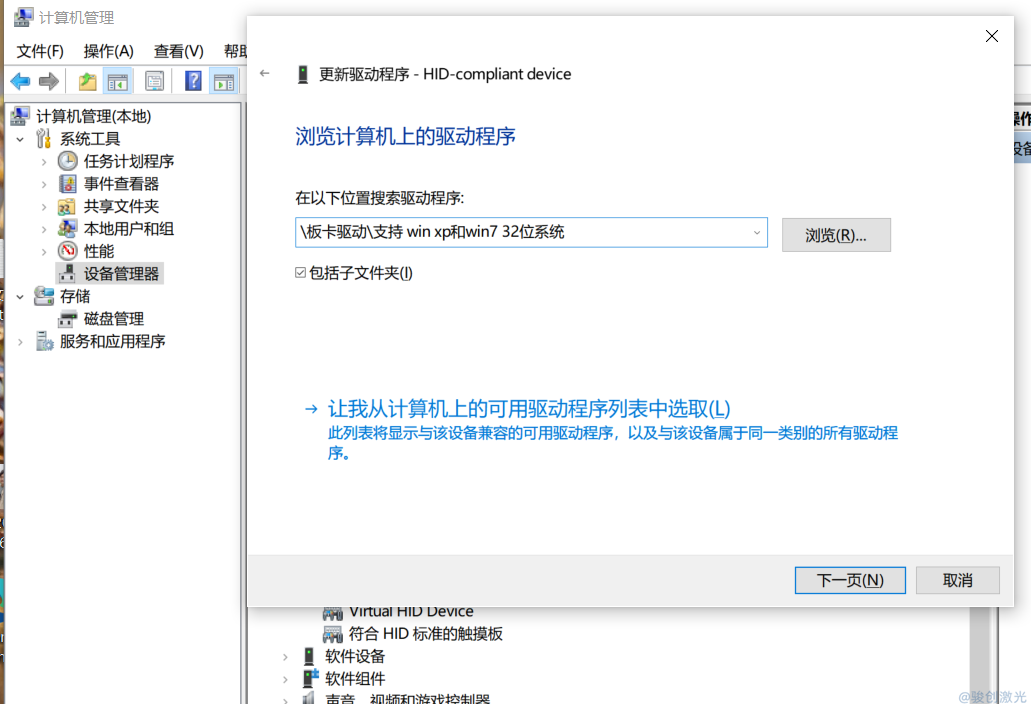Open the 文件(F) menu
Screen dimensions: 1031x704
(x=39, y=51)
